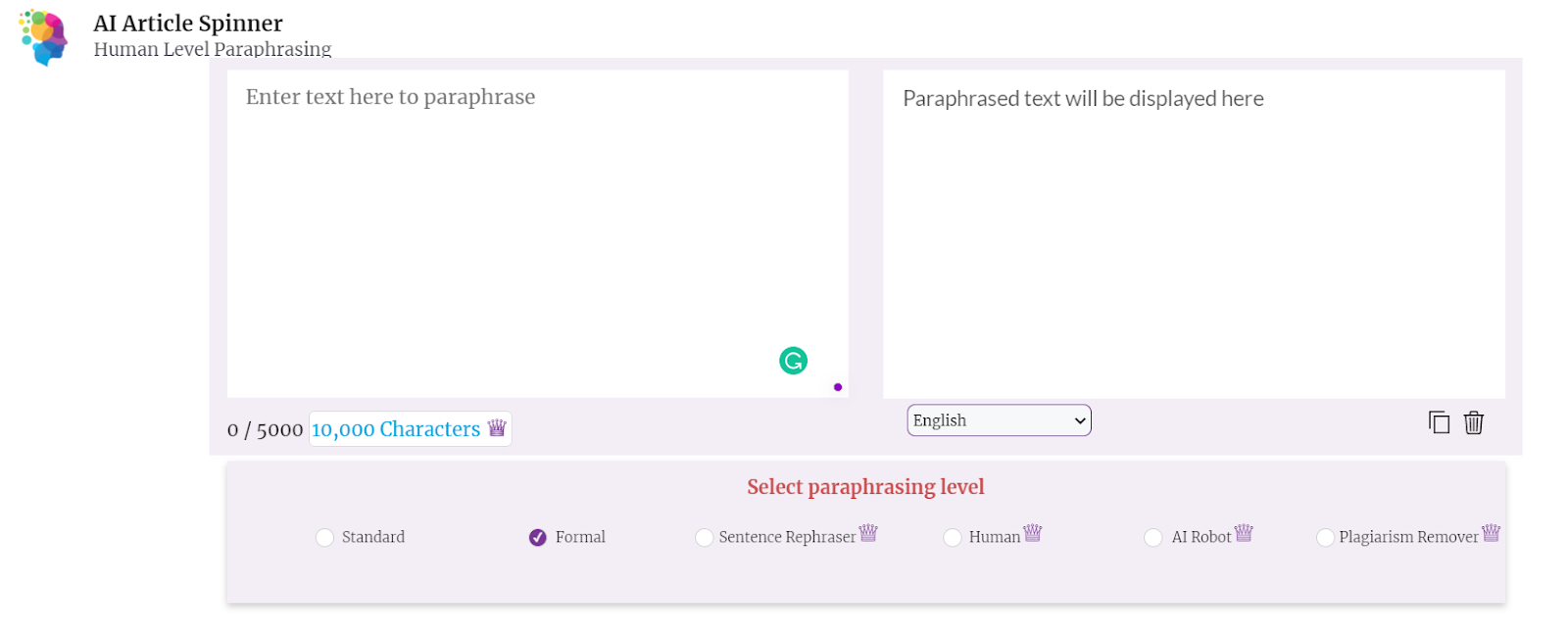Click the paraphrased text output area
This screenshot has height=638, width=1568.
pos(1194,233)
